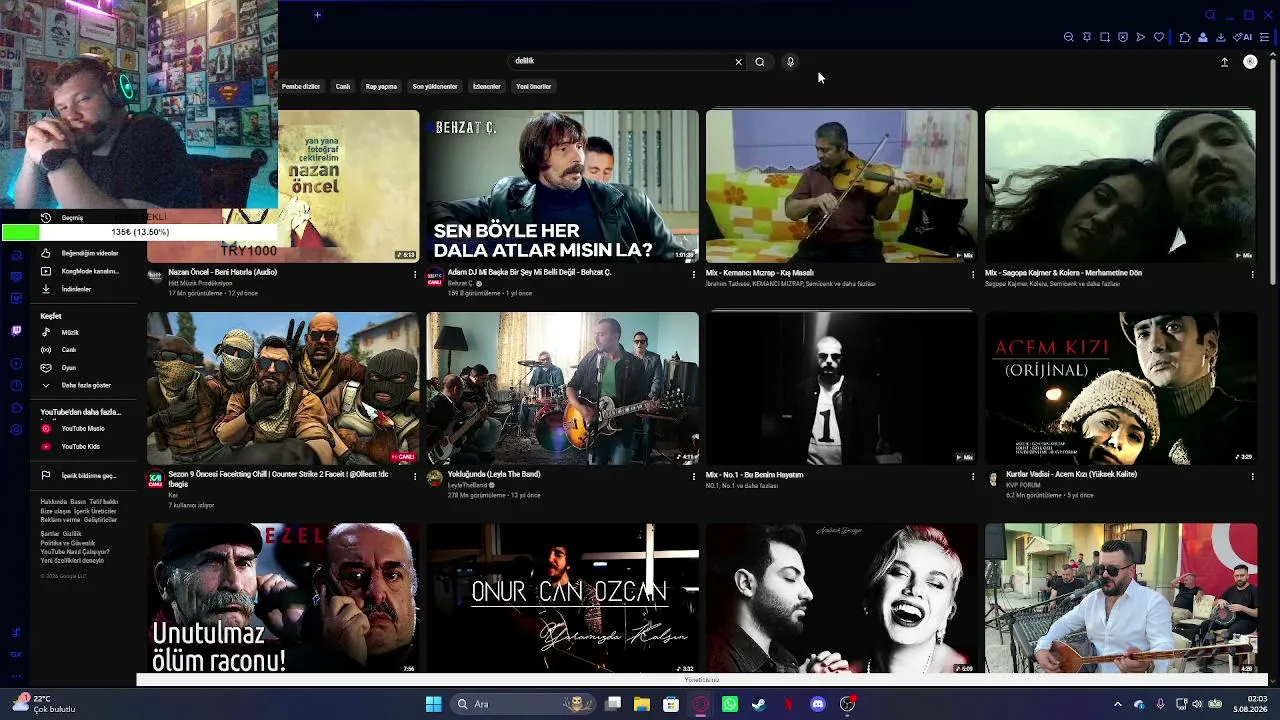Viewport: 1280px width, 720px height.
Task: Open options menu for No.1 mix
Action: pos(973,476)
